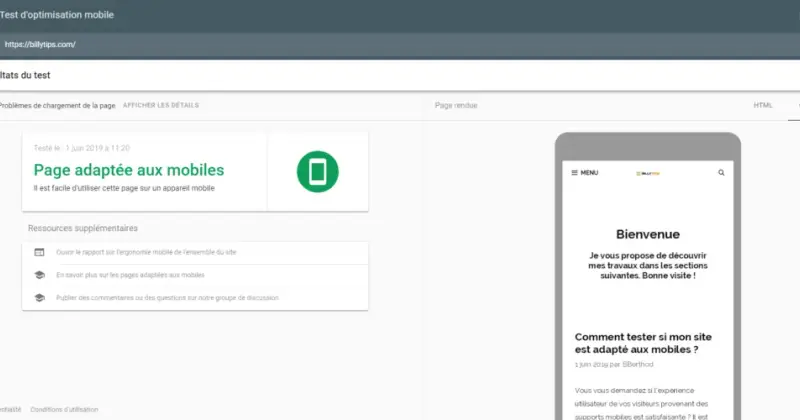The height and width of the screenshot is (420, 800).
Task: Open 'En savoir plus sur les pages adaptées' link
Action: tap(130, 275)
